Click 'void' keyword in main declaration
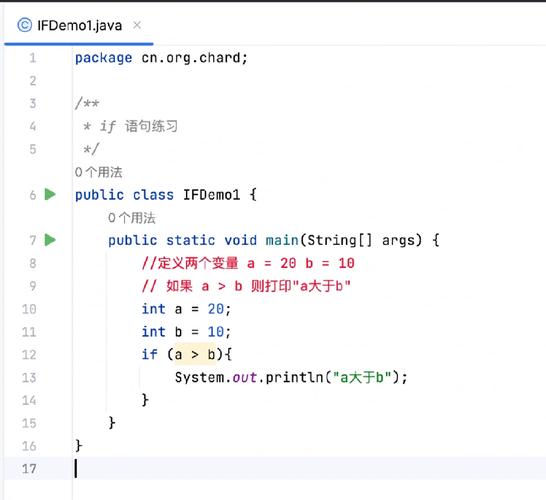 point(240,240)
